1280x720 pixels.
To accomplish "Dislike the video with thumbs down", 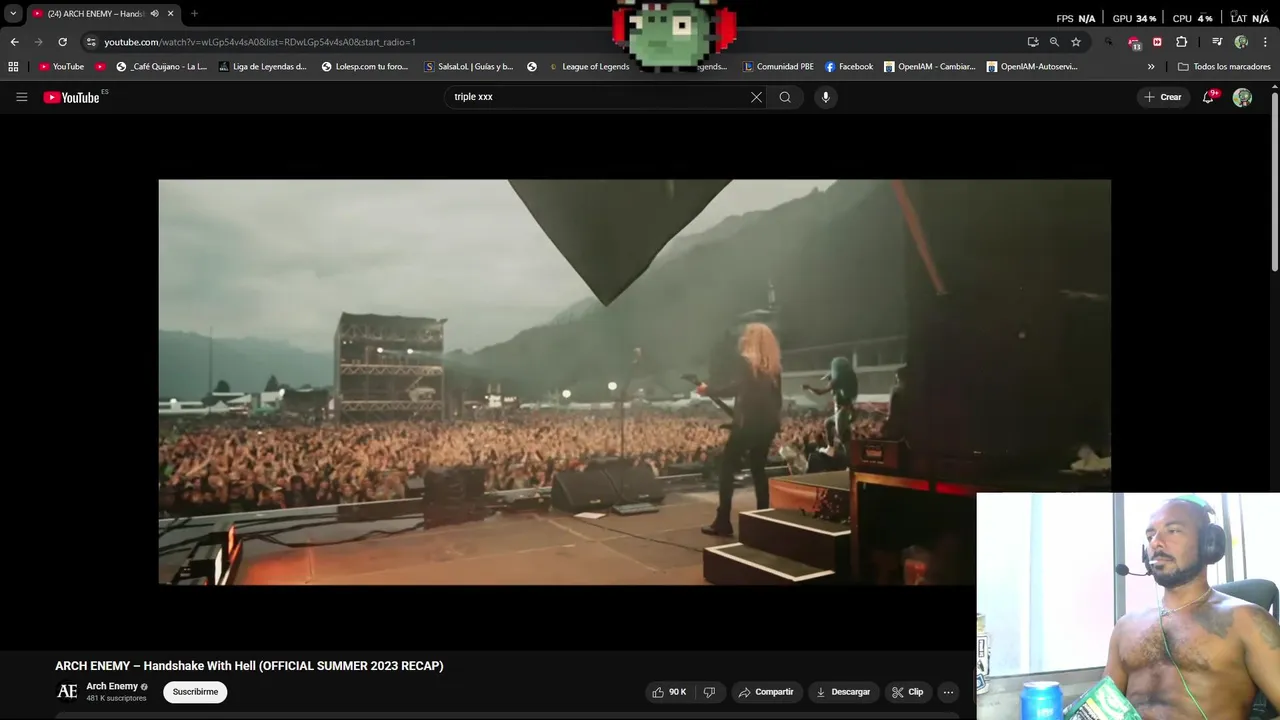I will [x=709, y=692].
